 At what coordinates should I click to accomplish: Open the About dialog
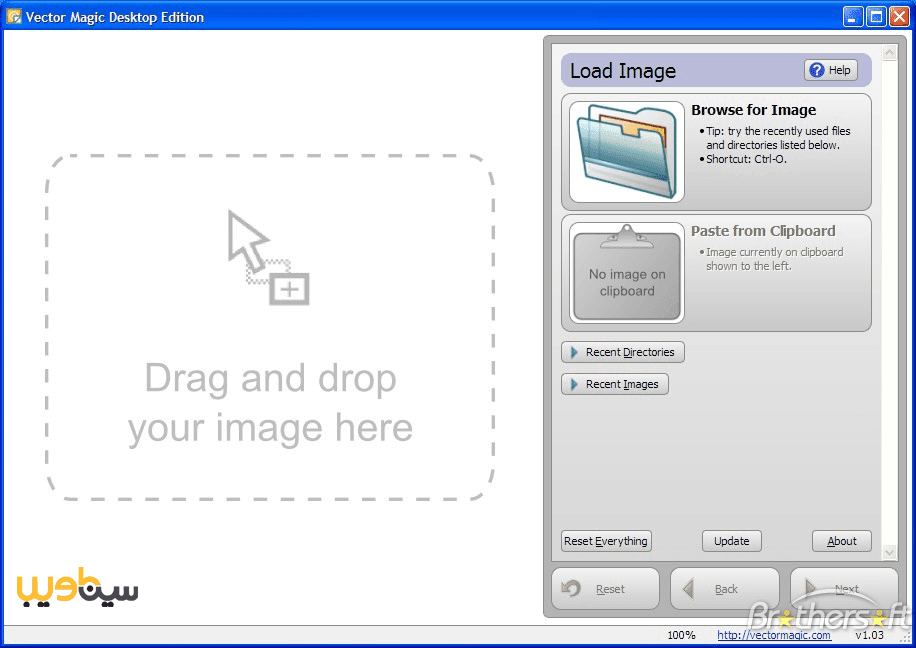click(x=841, y=541)
